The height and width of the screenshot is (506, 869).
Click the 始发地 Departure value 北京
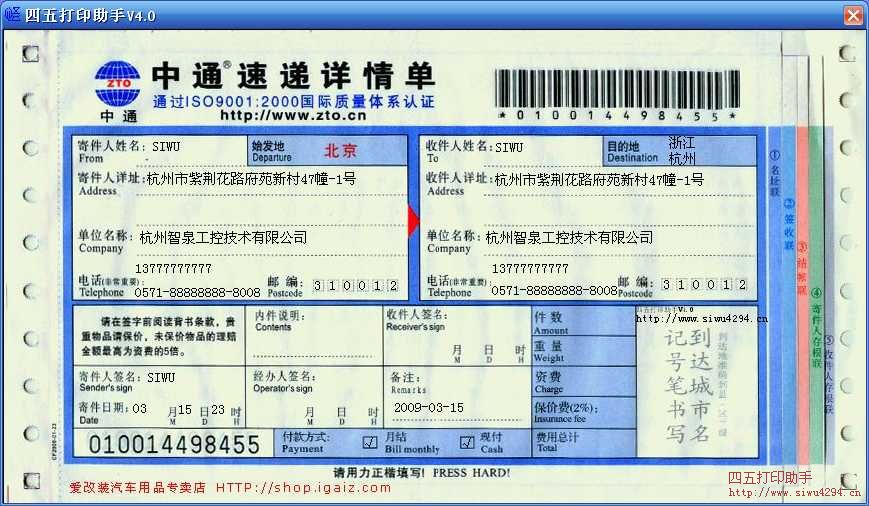340,150
